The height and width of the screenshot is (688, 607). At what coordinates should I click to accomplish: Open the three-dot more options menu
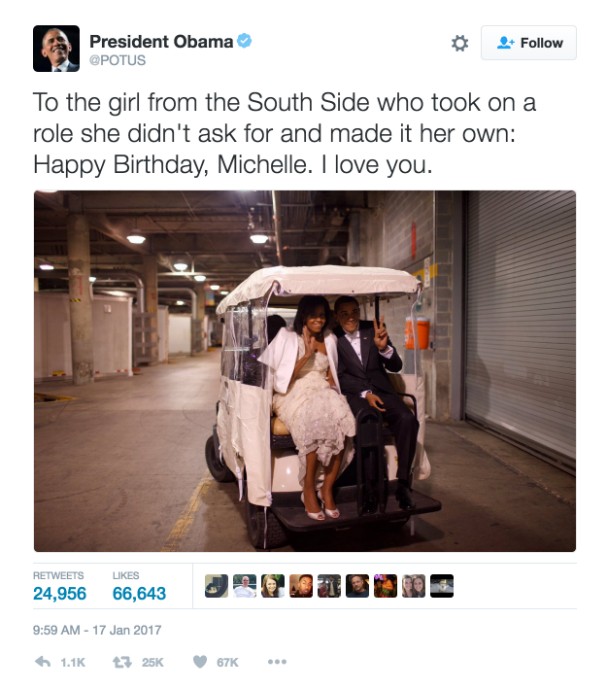click(277, 662)
